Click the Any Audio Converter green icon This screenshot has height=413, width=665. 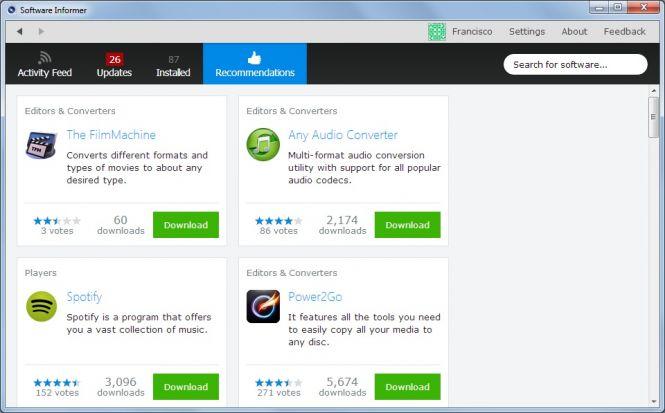pyautogui.click(x=263, y=145)
